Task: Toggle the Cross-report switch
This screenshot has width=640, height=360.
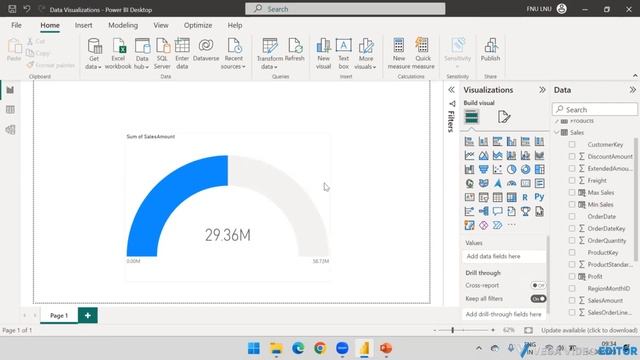Action: 538,285
